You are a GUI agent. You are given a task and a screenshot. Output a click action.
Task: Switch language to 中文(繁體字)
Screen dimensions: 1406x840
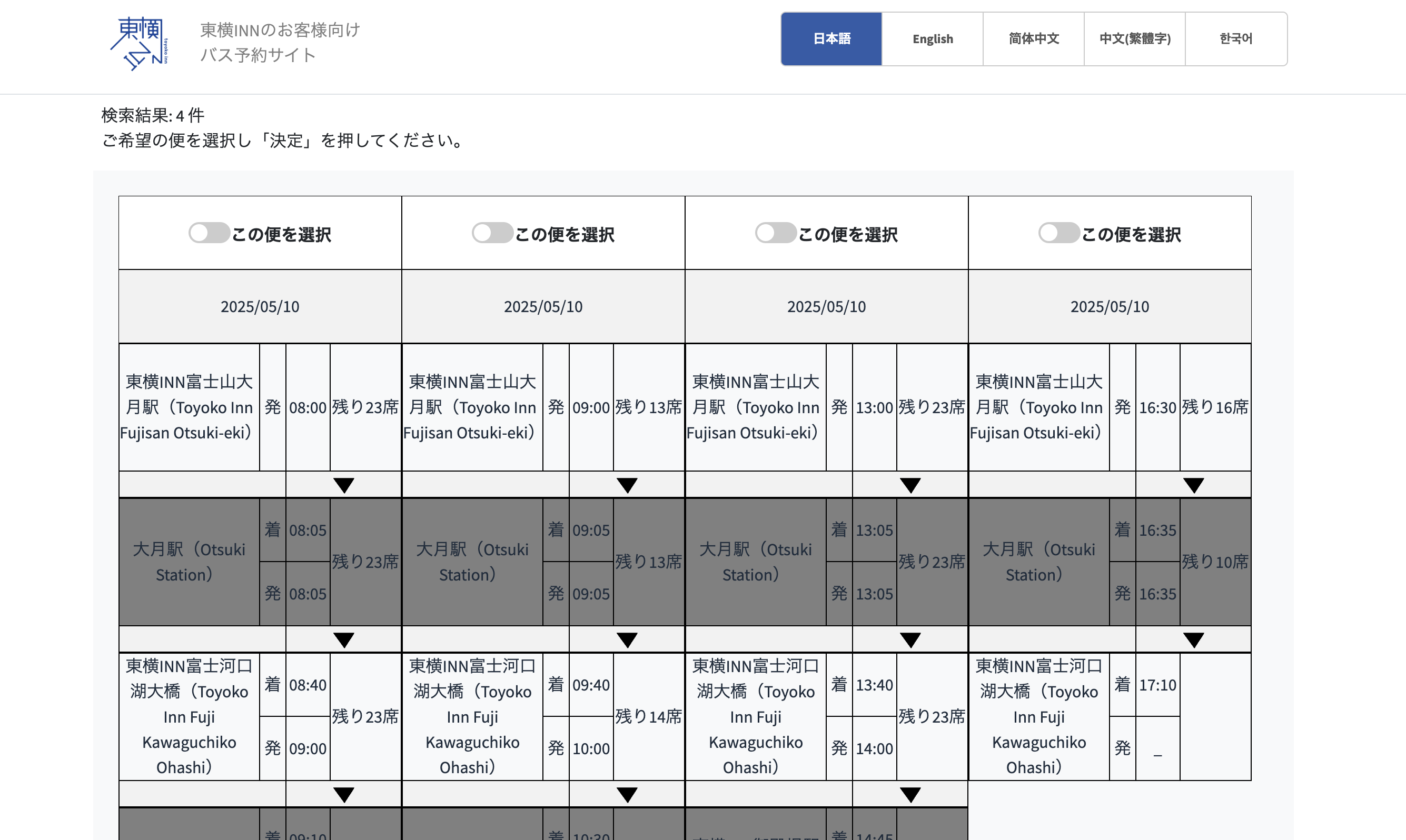pos(1135,38)
